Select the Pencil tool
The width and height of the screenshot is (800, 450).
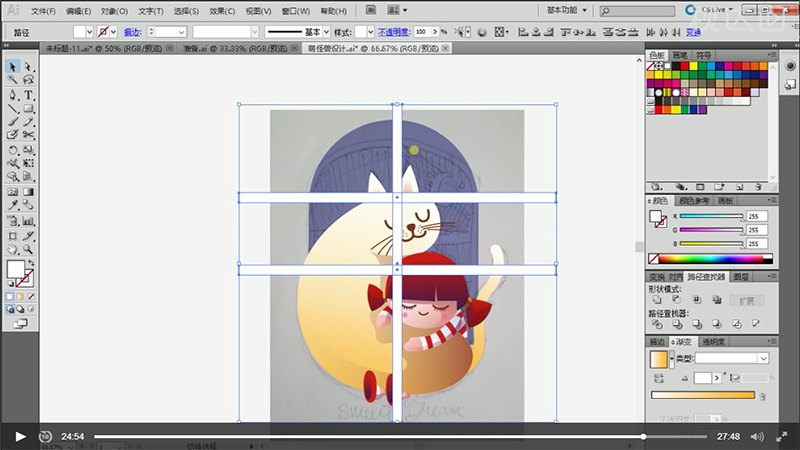[x=28, y=122]
